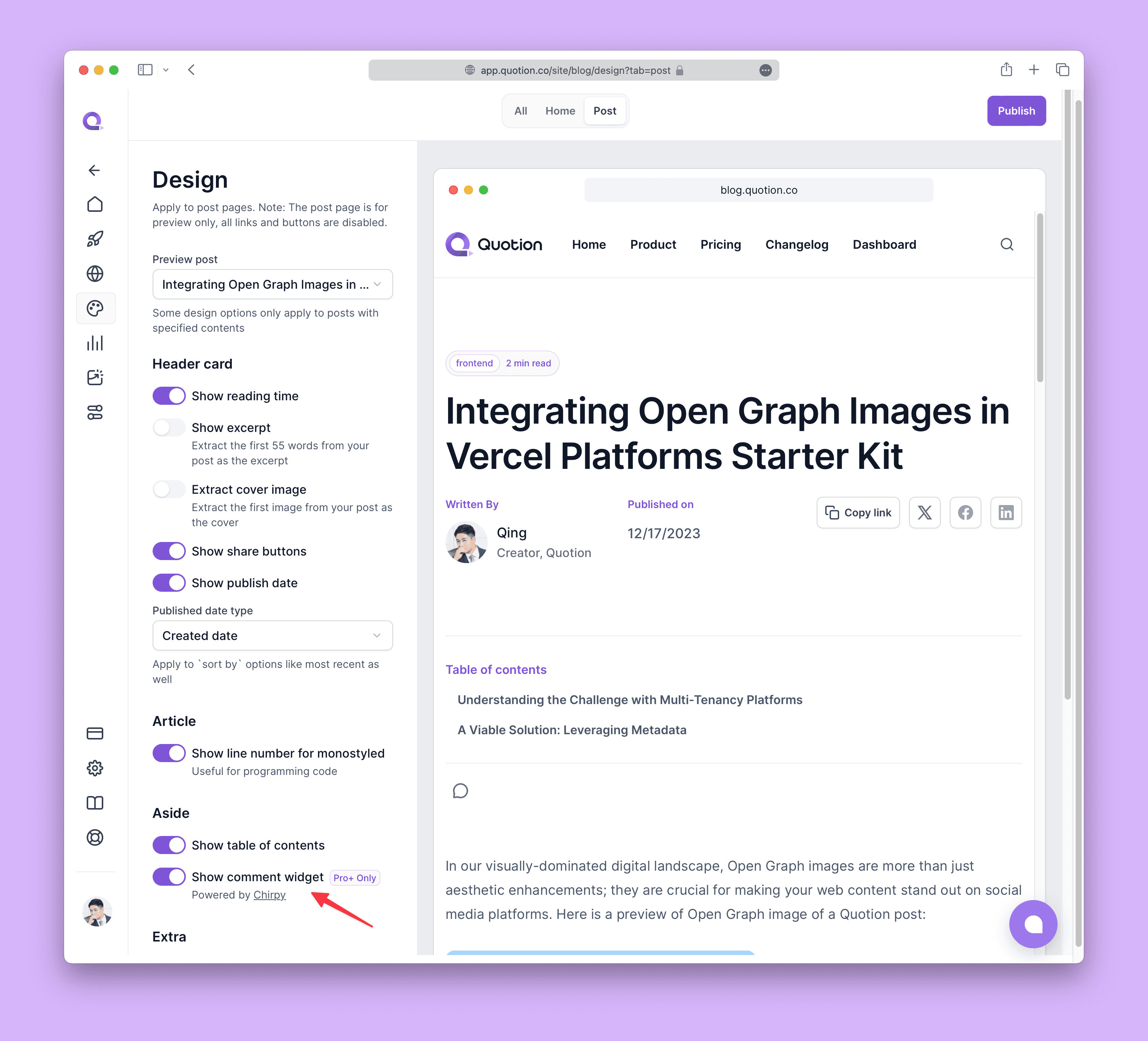
Task: Click the '2 min read' badge
Action: pos(528,363)
